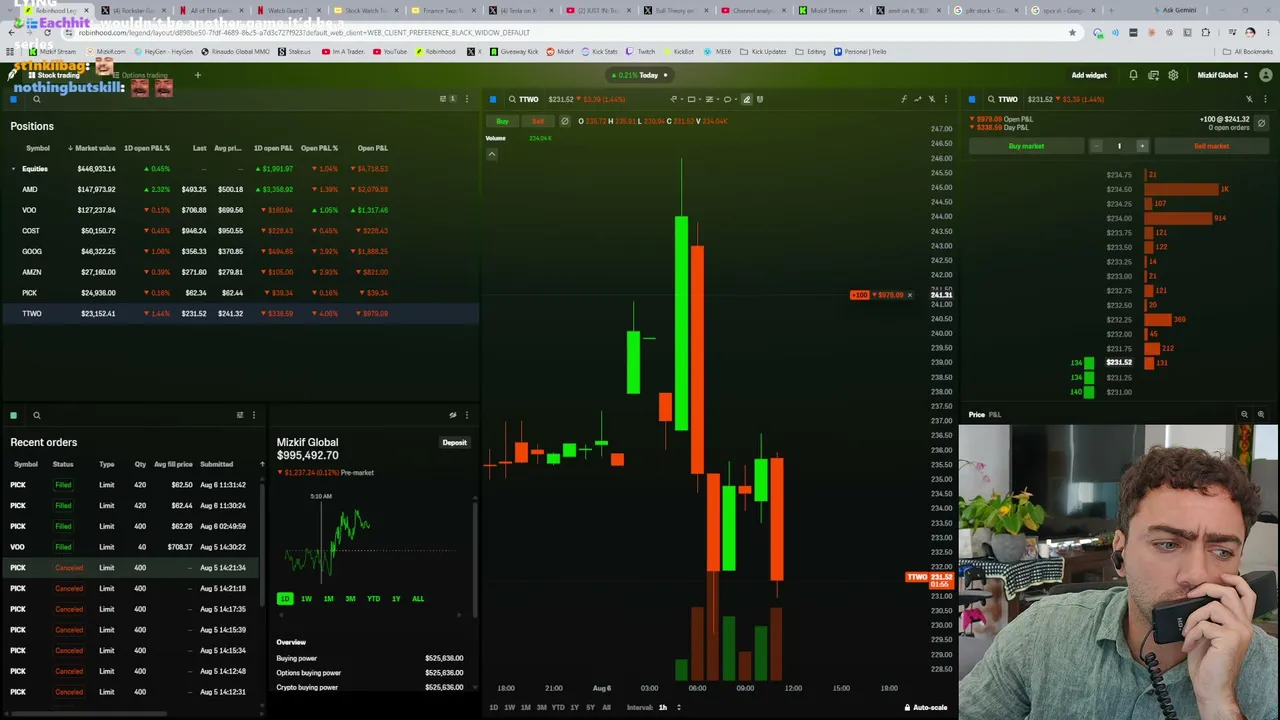
Task: Click the ladder trading tools crossed icon
Action: click(x=1249, y=99)
